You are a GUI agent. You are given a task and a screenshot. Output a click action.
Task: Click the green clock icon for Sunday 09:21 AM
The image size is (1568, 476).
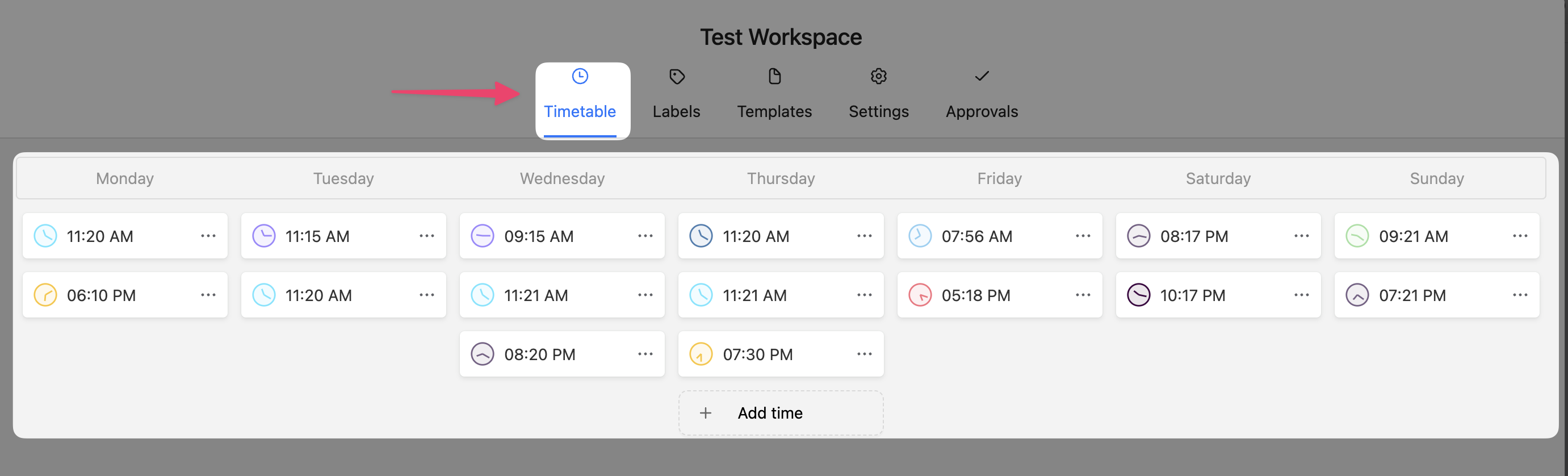[x=1357, y=236]
